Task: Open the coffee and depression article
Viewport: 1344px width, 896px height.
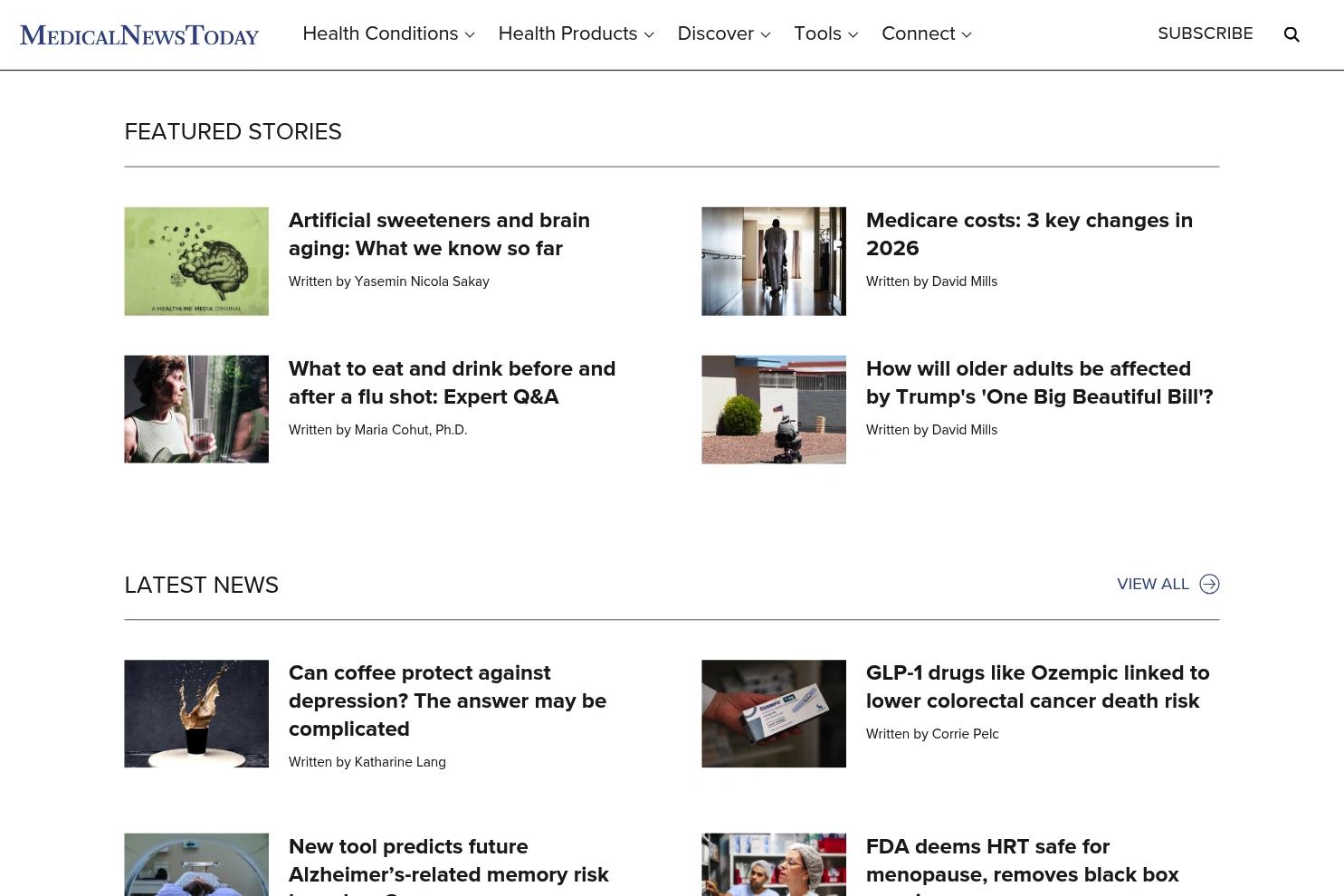Action: pos(447,701)
